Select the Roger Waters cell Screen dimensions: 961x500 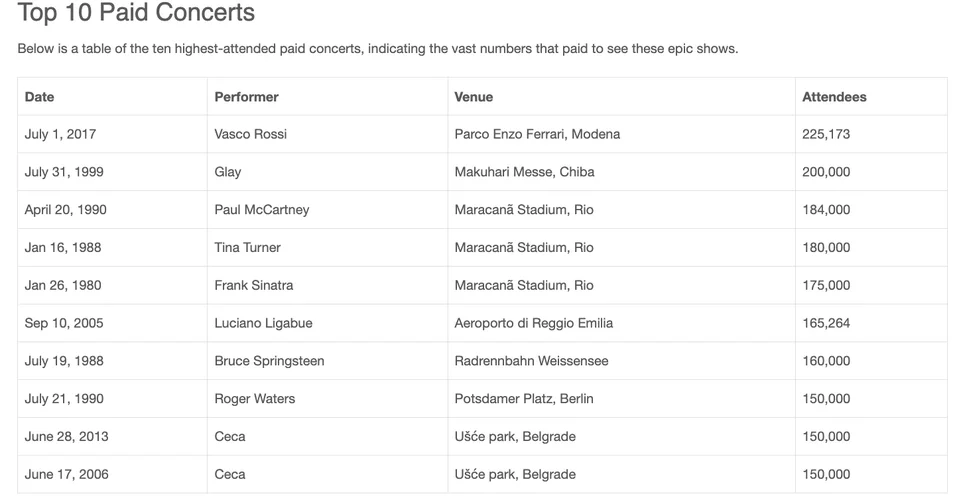point(255,399)
